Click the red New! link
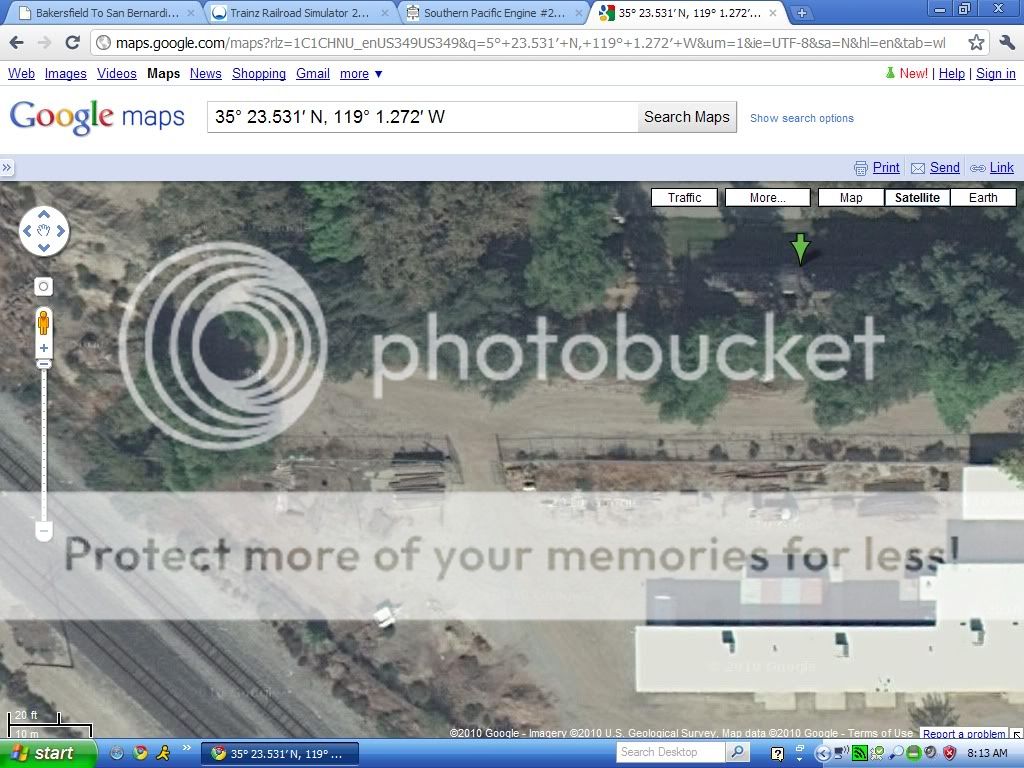Screen dimensions: 1024x768 click(x=913, y=74)
